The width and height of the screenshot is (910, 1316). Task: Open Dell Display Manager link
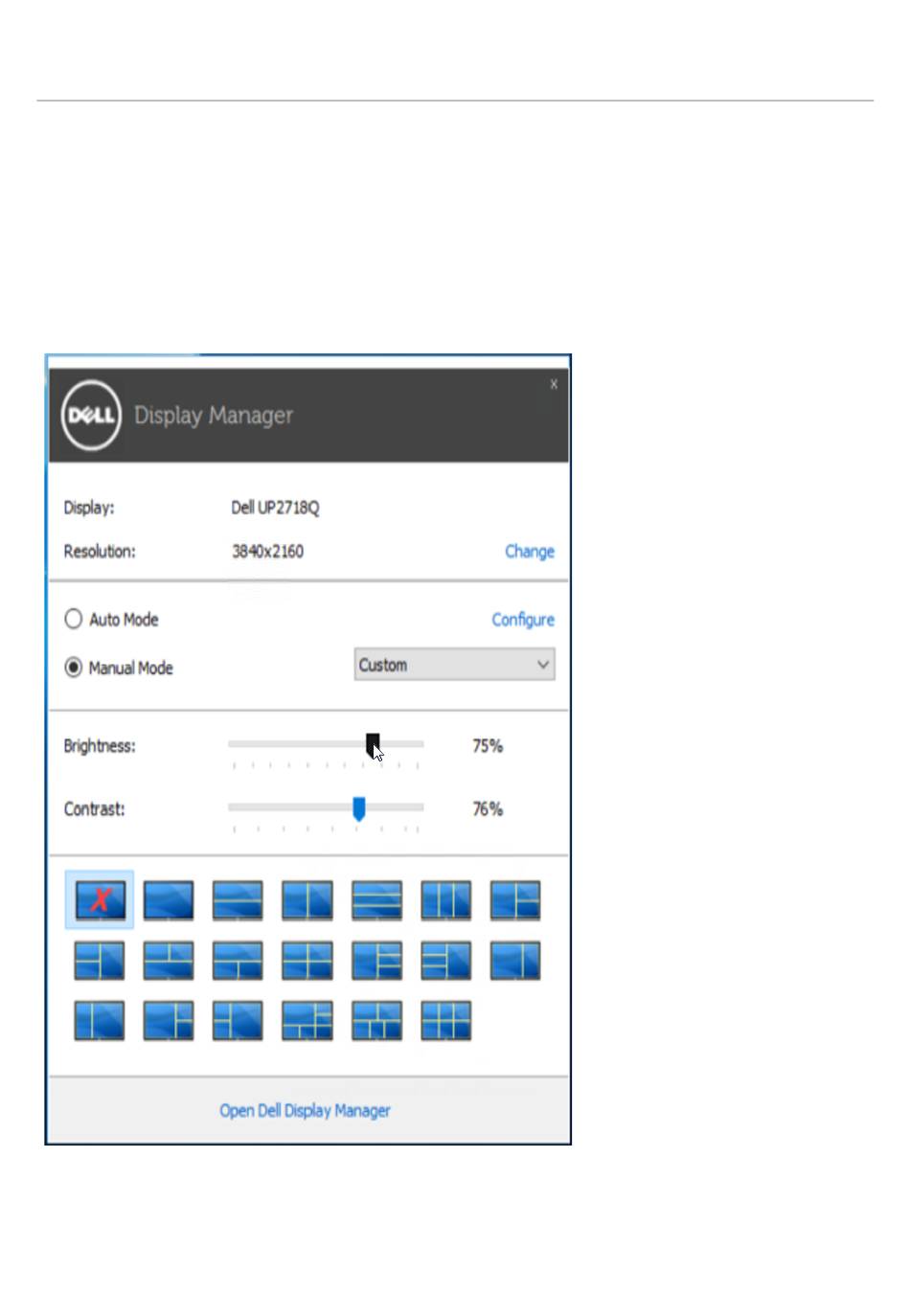[305, 1110]
